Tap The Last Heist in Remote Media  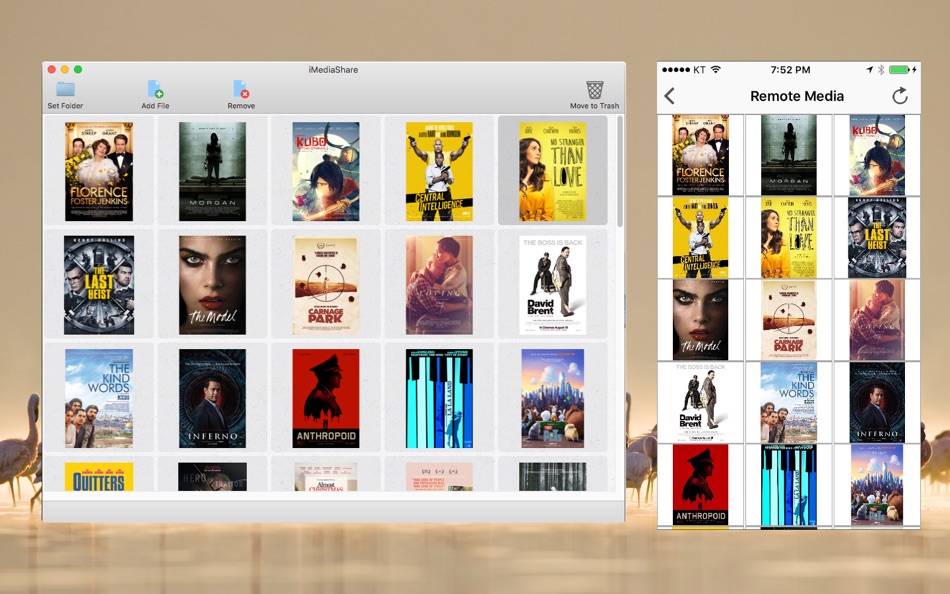877,237
